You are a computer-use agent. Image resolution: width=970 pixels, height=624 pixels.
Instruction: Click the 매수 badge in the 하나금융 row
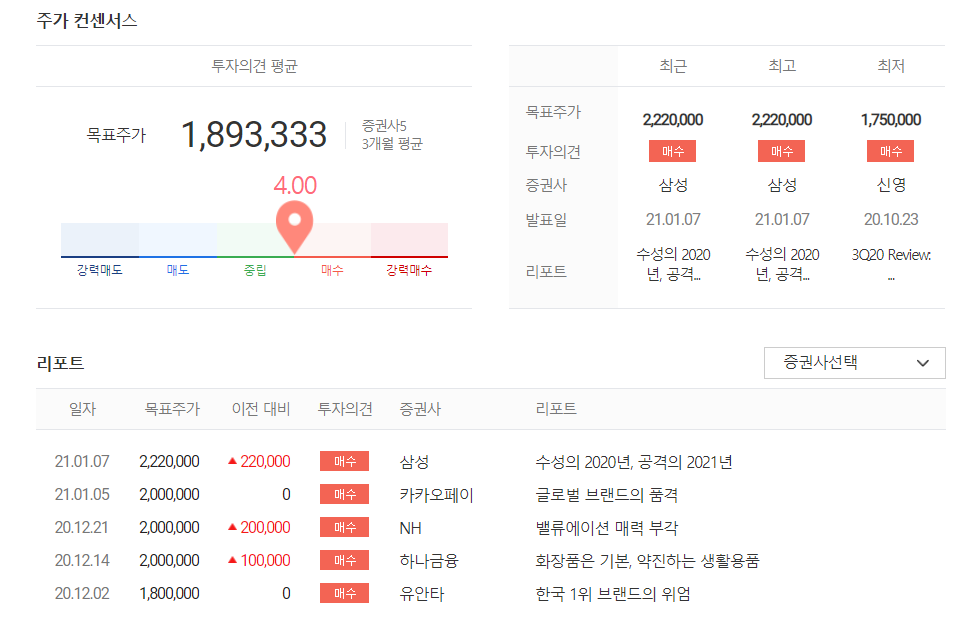[x=345, y=560]
